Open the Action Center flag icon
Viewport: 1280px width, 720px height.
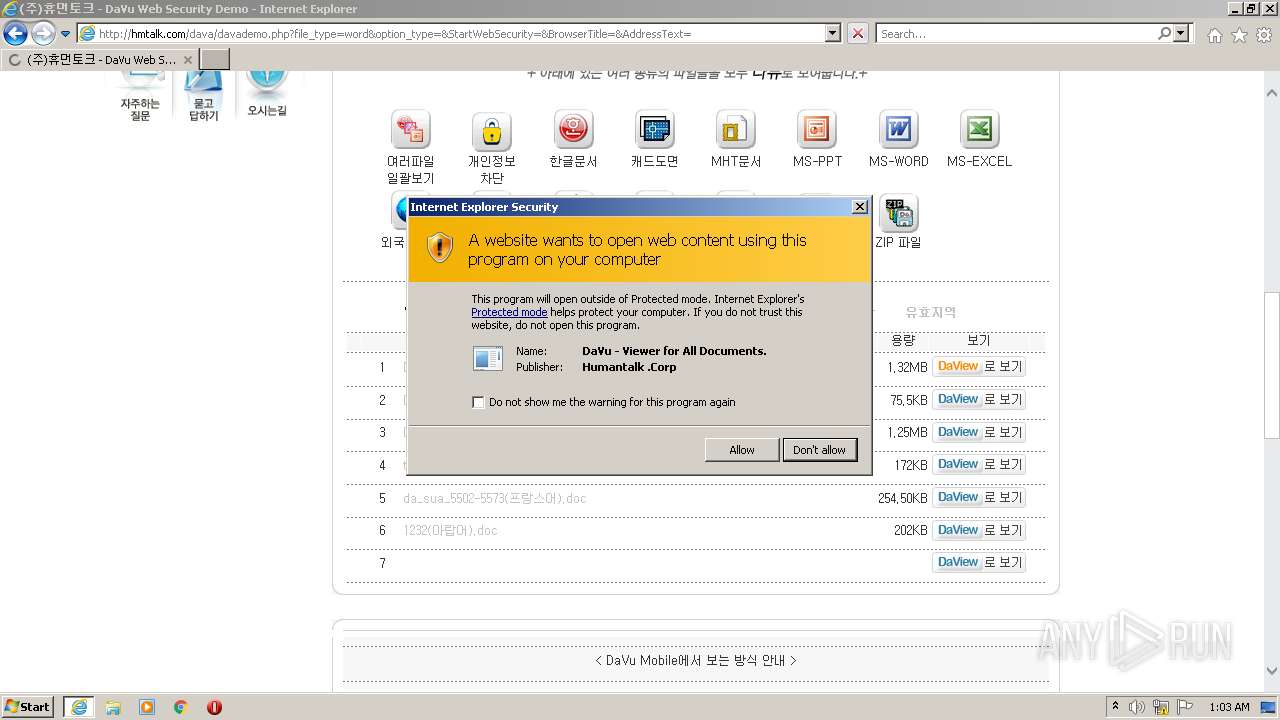[x=1185, y=707]
